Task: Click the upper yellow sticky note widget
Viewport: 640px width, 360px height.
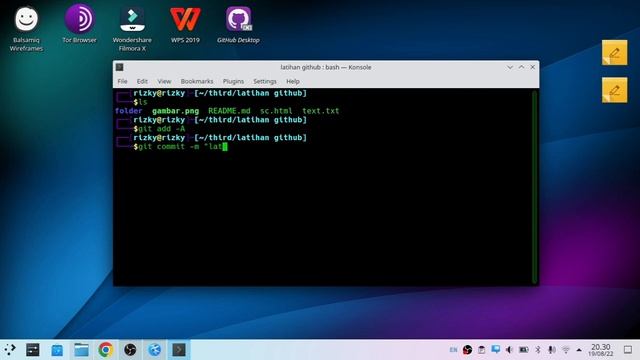Action: [614, 53]
